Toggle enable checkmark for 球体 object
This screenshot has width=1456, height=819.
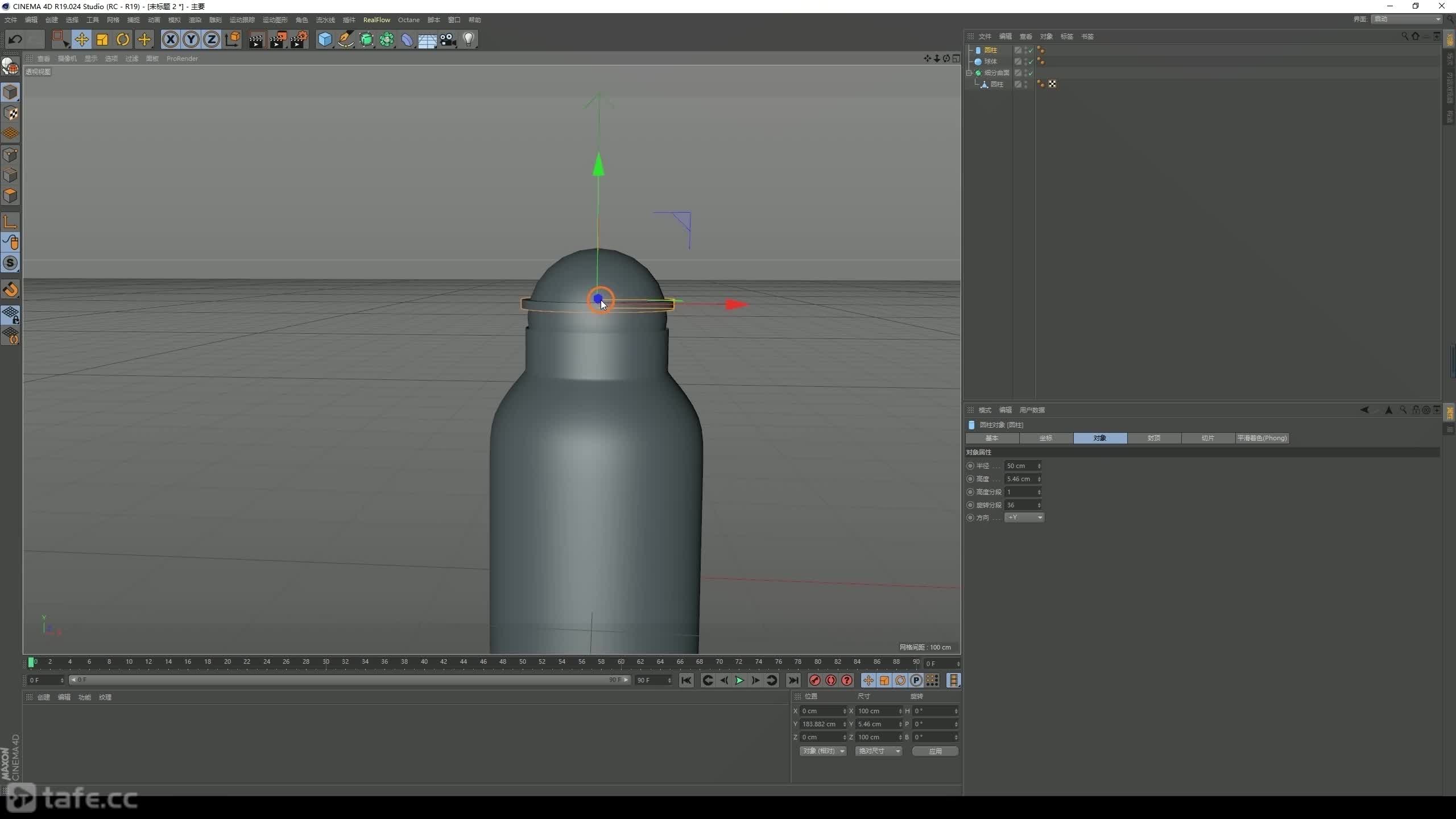coord(1031,62)
